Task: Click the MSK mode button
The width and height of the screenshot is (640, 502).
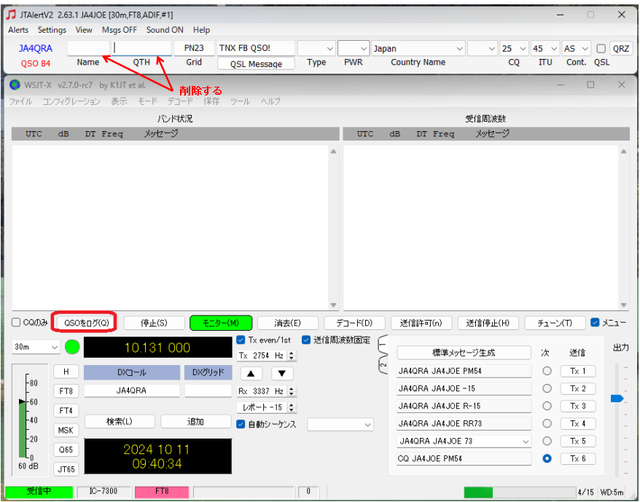Action: (66, 430)
